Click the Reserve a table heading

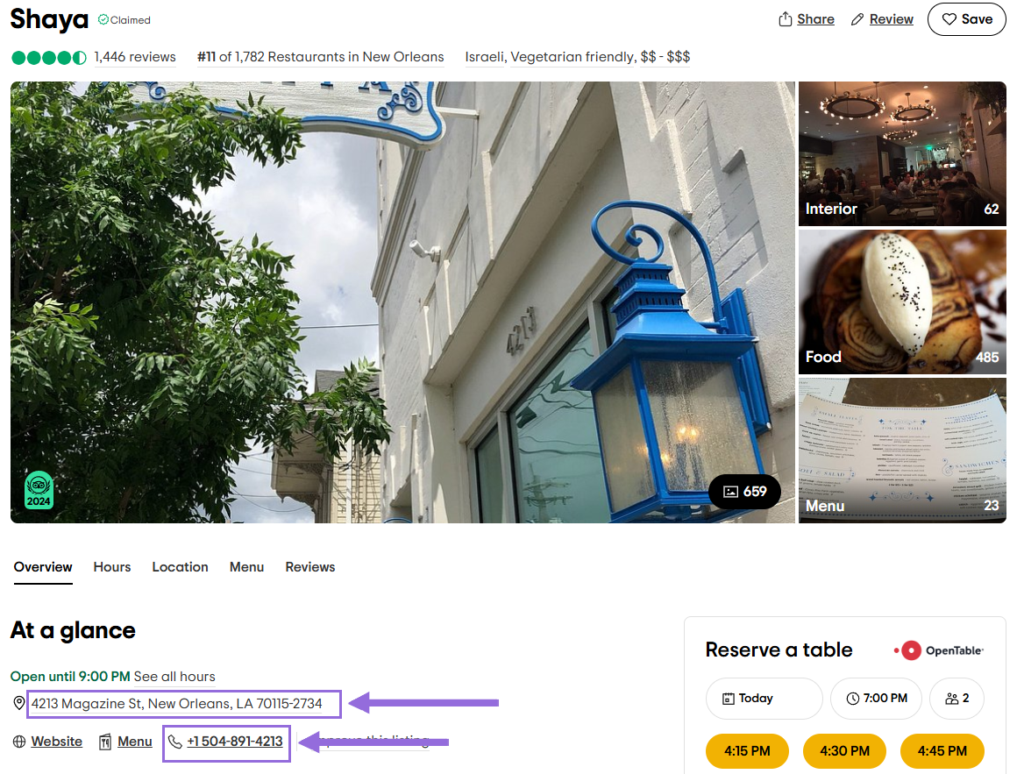pos(779,651)
